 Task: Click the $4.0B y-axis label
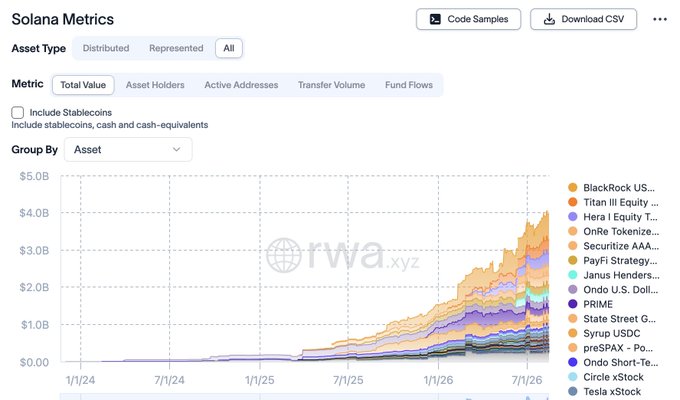(34, 213)
